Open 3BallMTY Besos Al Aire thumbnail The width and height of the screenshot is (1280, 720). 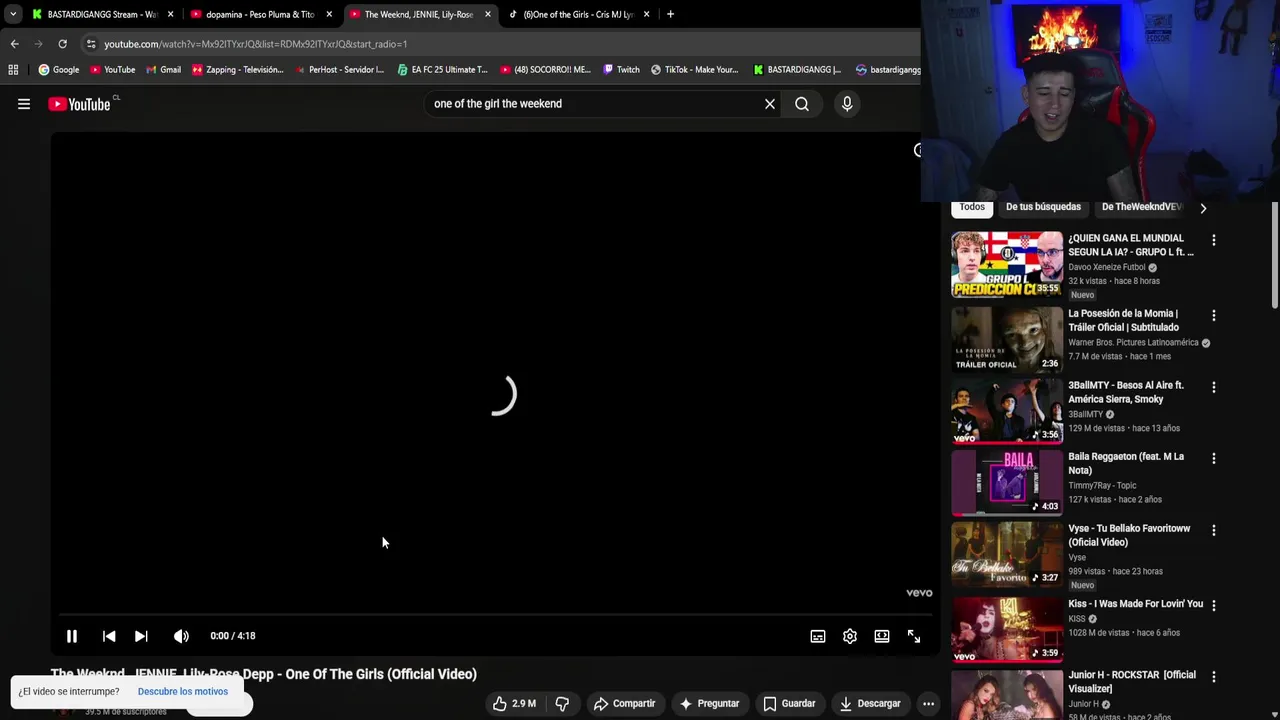click(x=1007, y=411)
